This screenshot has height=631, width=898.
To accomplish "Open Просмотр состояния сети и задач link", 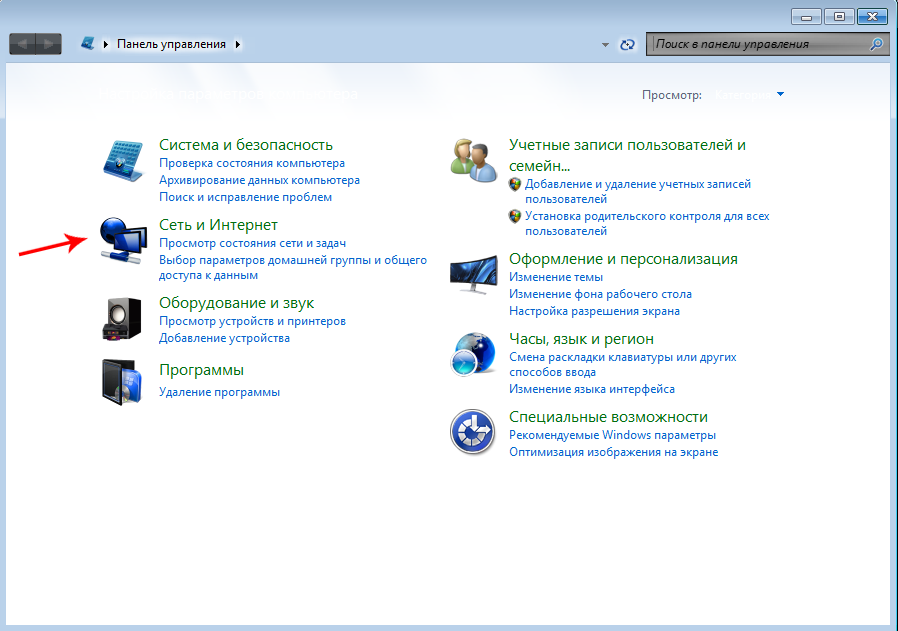I will [x=251, y=243].
